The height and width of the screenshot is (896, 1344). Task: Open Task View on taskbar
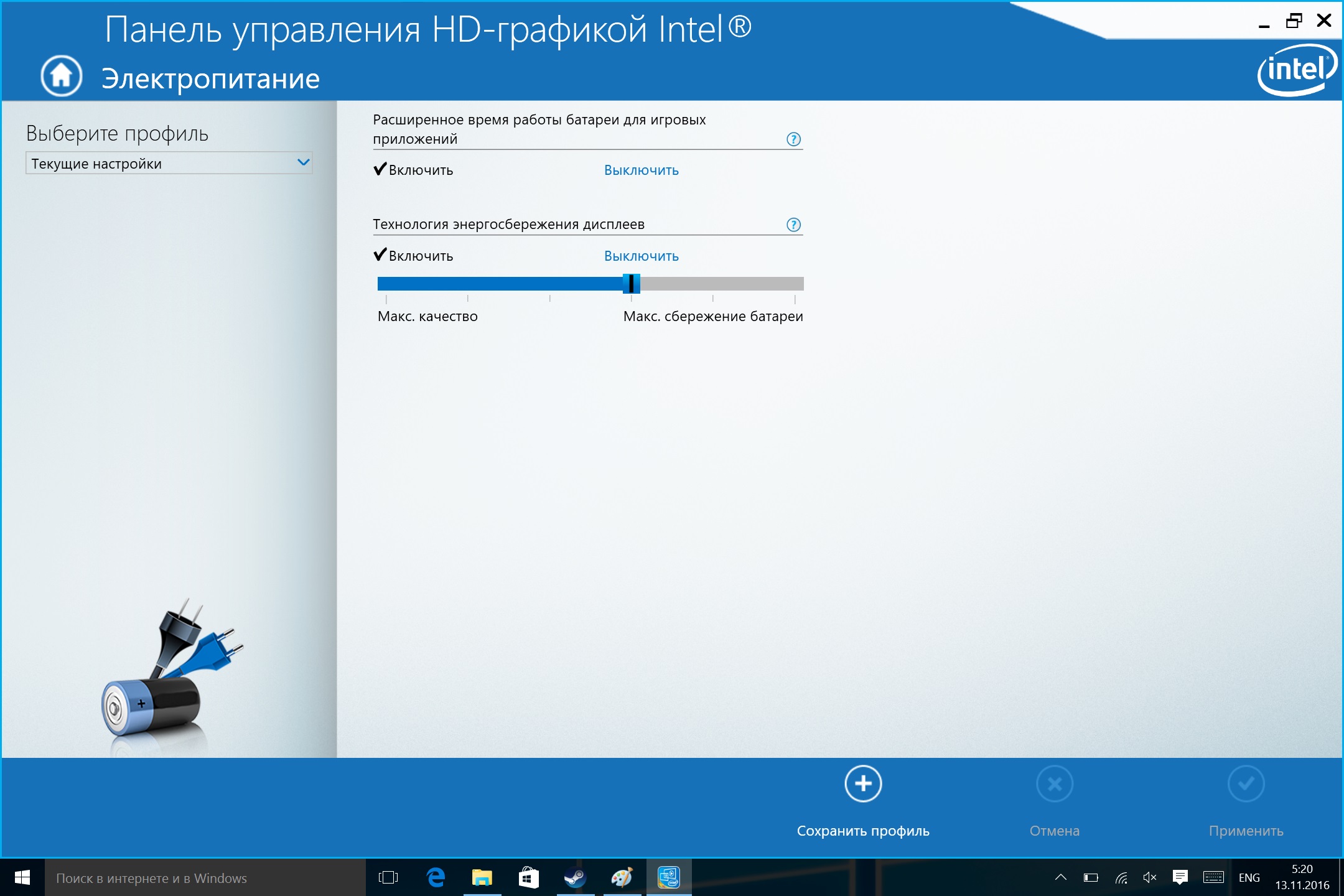pyautogui.click(x=388, y=877)
